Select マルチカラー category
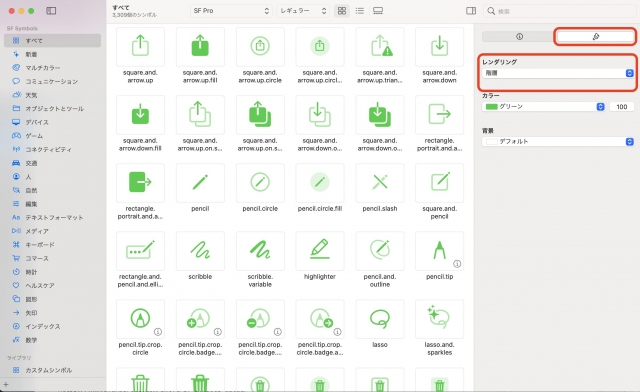 coord(53,68)
